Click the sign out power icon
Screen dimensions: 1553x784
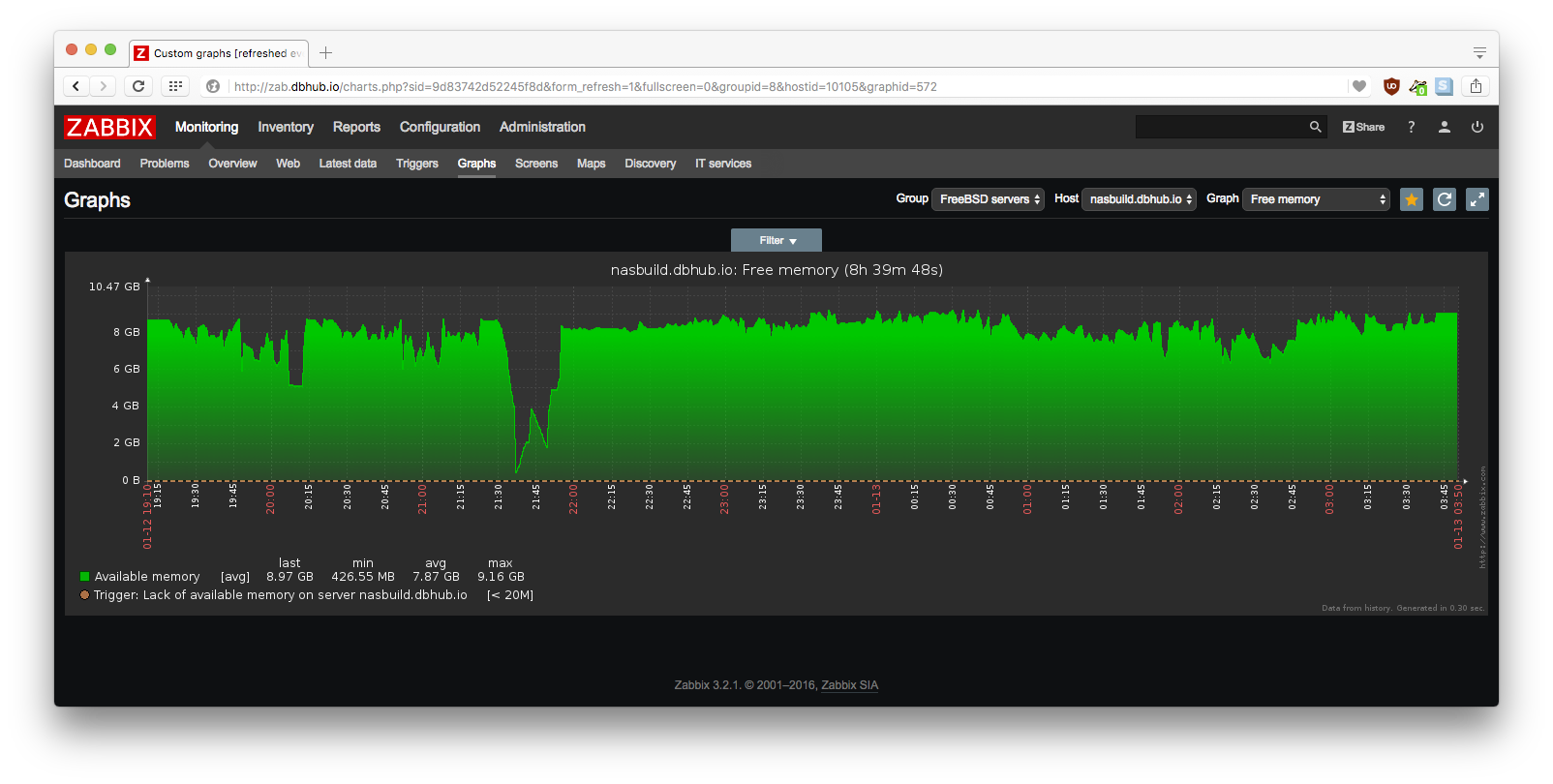1477,127
